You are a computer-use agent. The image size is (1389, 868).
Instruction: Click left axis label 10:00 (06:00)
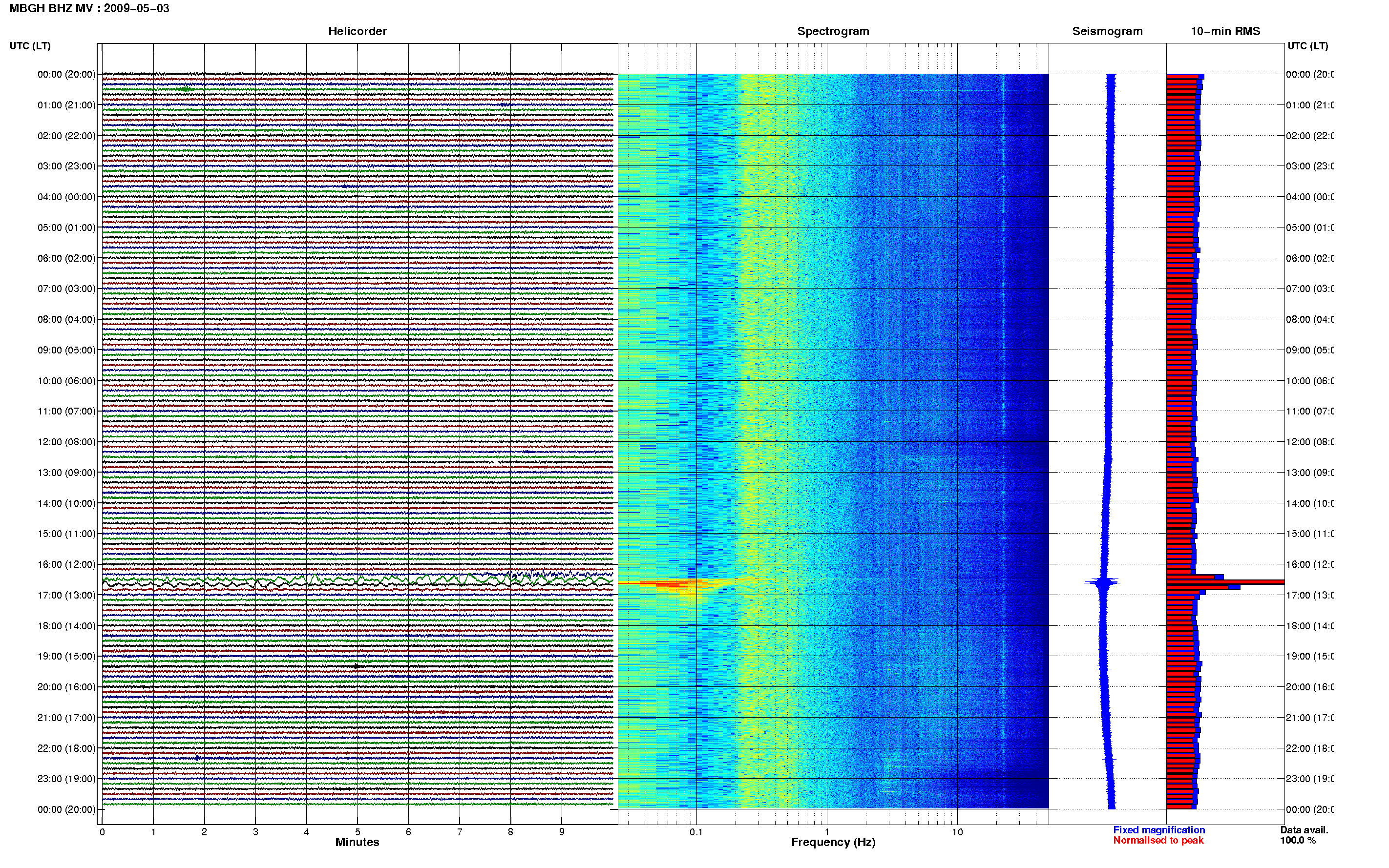tap(66, 381)
